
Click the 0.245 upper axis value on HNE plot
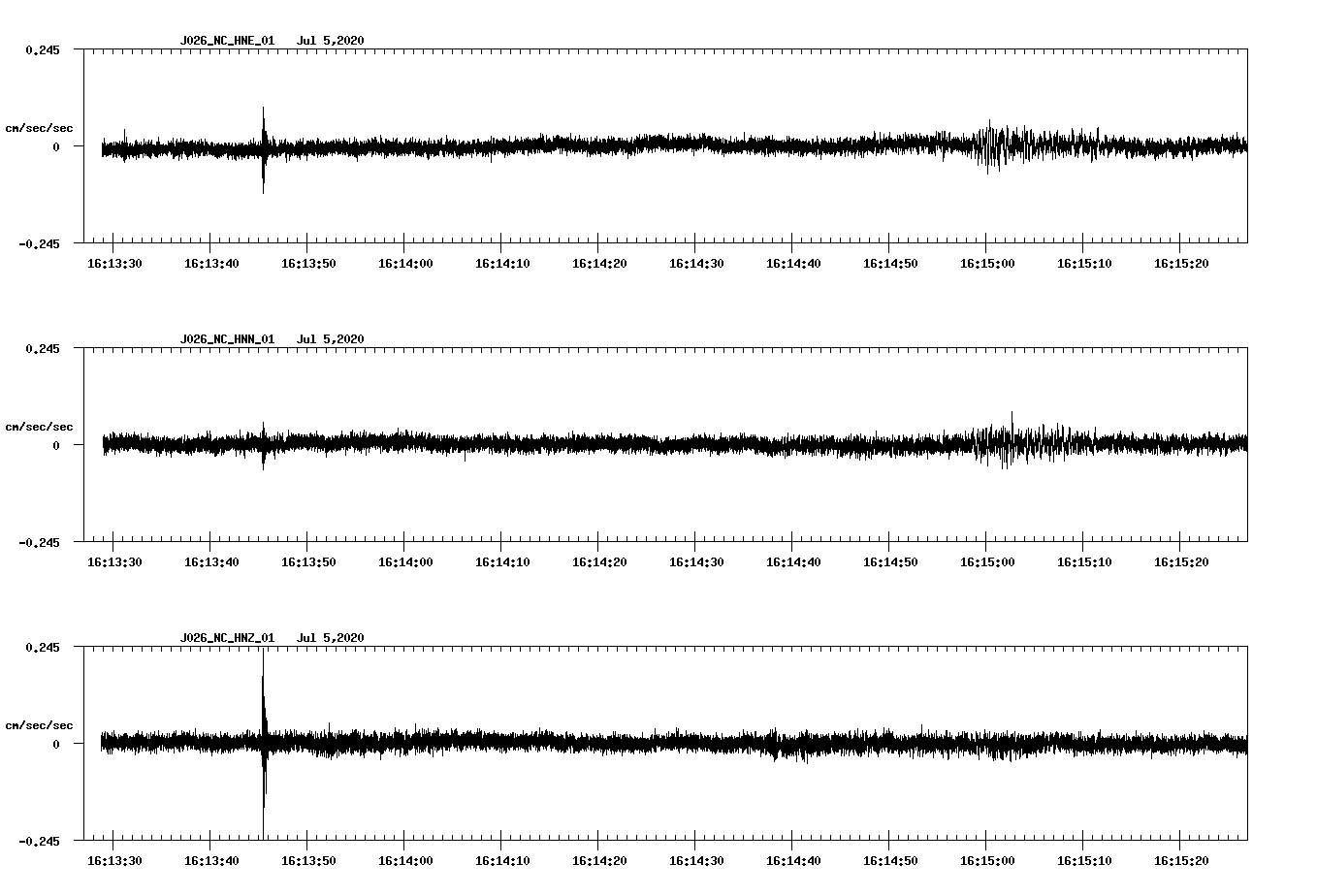click(42, 50)
